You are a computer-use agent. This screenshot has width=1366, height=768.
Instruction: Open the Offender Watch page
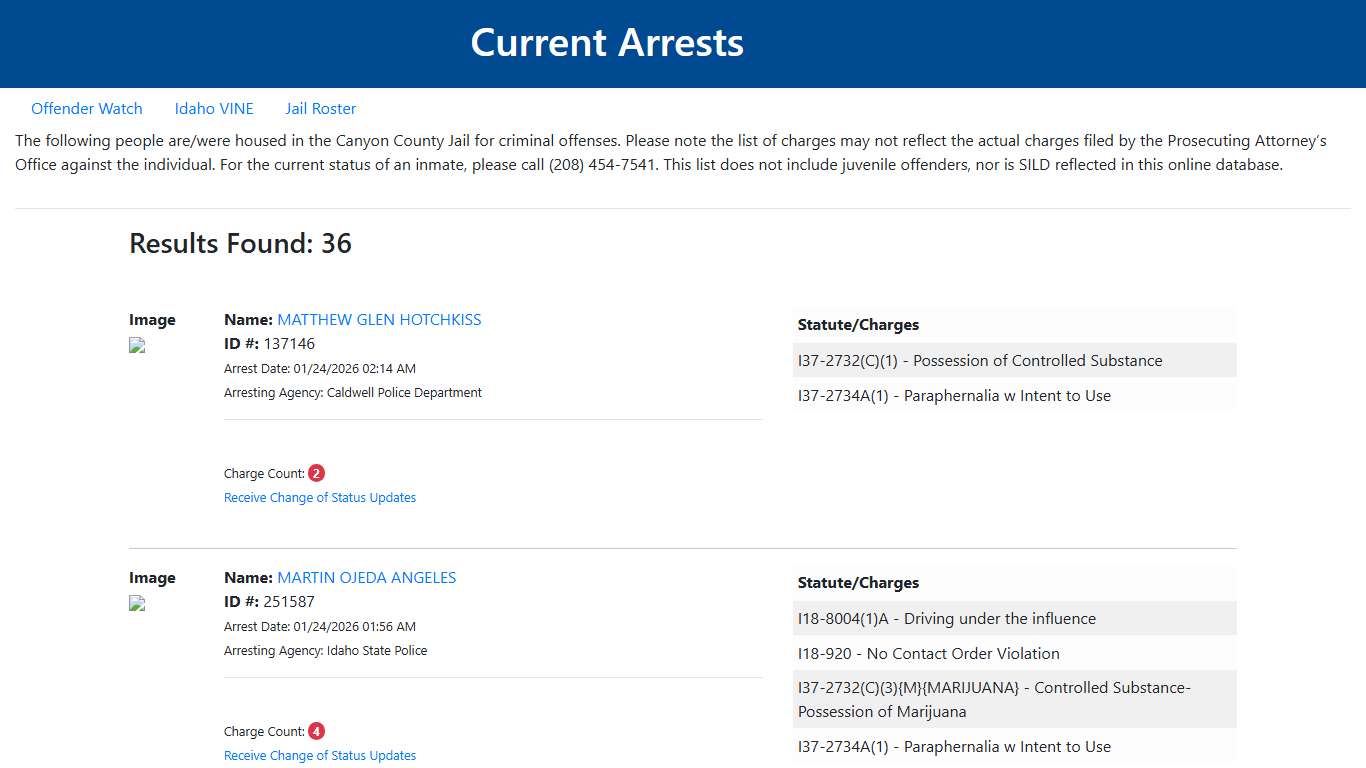click(x=87, y=108)
